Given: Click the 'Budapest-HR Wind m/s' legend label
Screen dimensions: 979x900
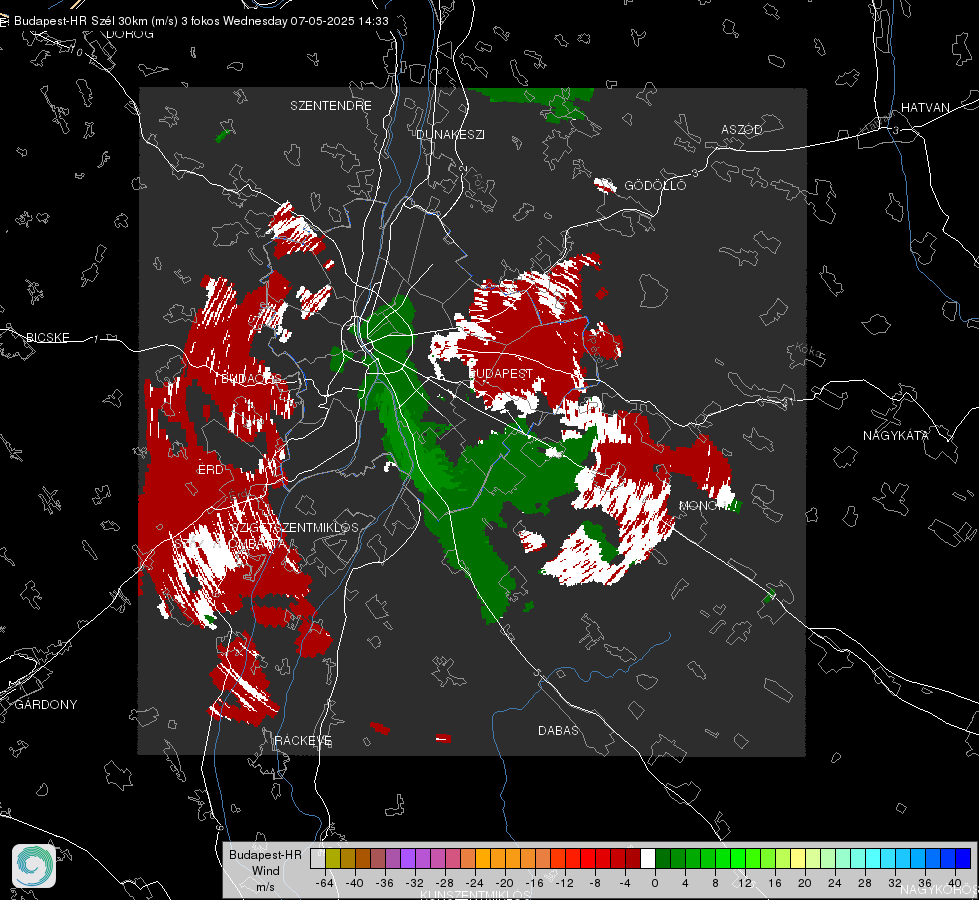Looking at the screenshot, I should pyautogui.click(x=265, y=871).
